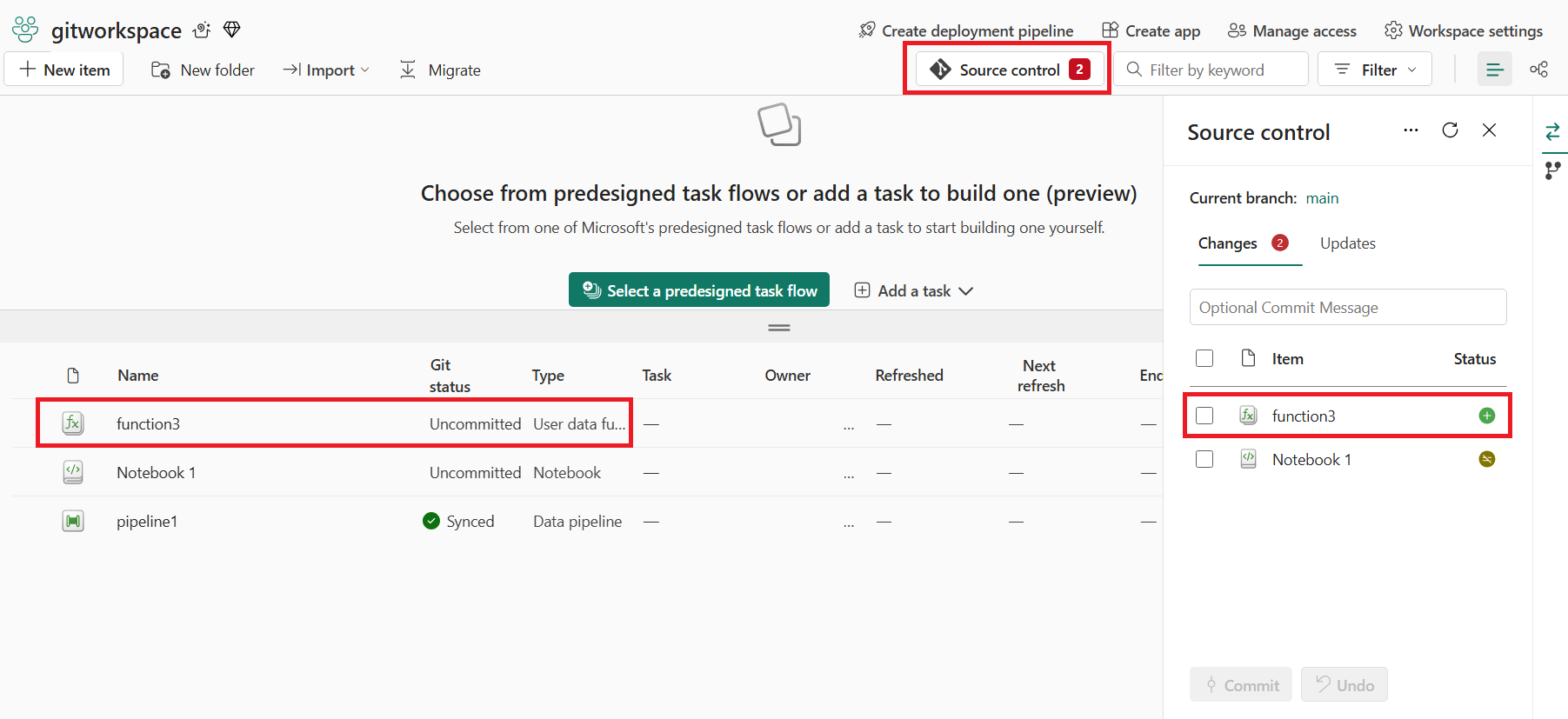The image size is (1568, 719).
Task: Click the New item button
Action: 64,70
